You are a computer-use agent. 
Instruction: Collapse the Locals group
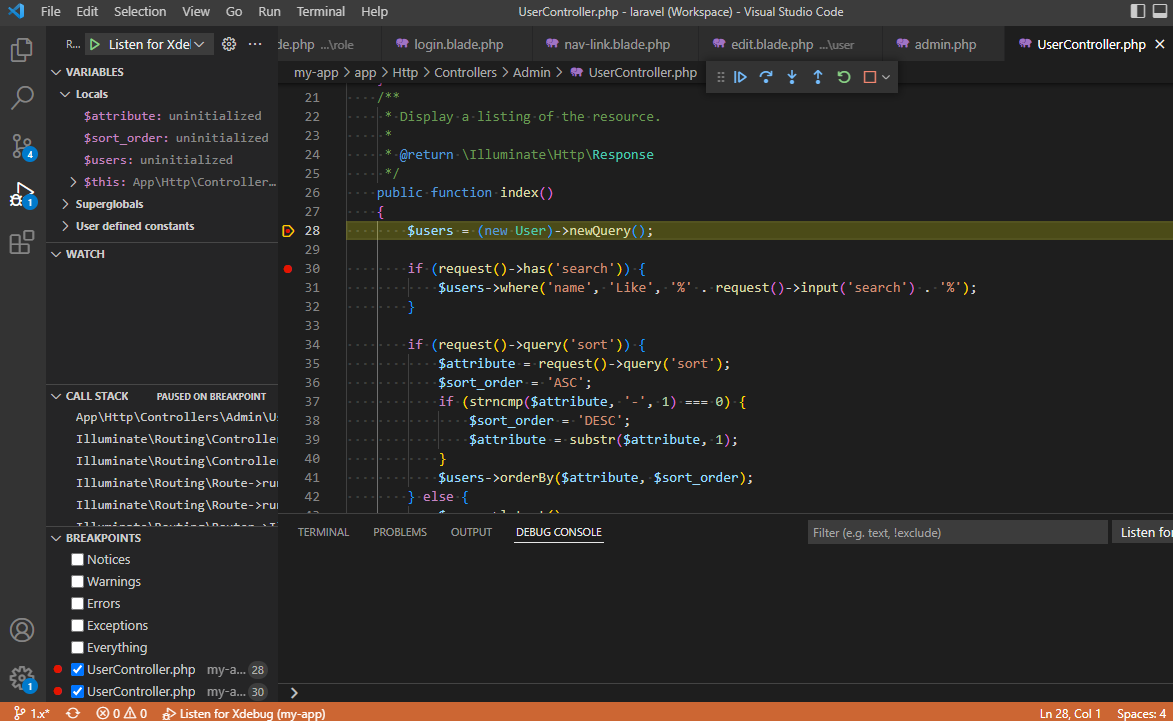tap(65, 94)
